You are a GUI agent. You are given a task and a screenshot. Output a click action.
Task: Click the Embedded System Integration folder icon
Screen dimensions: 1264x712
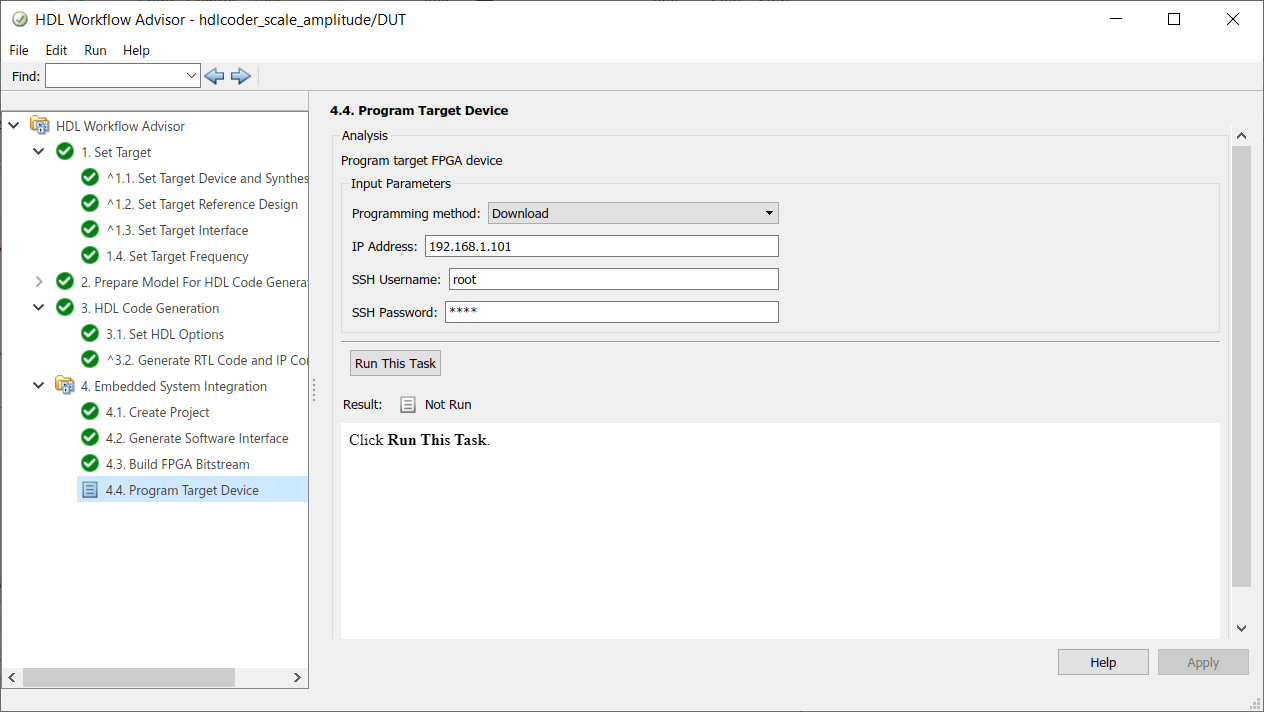65,386
